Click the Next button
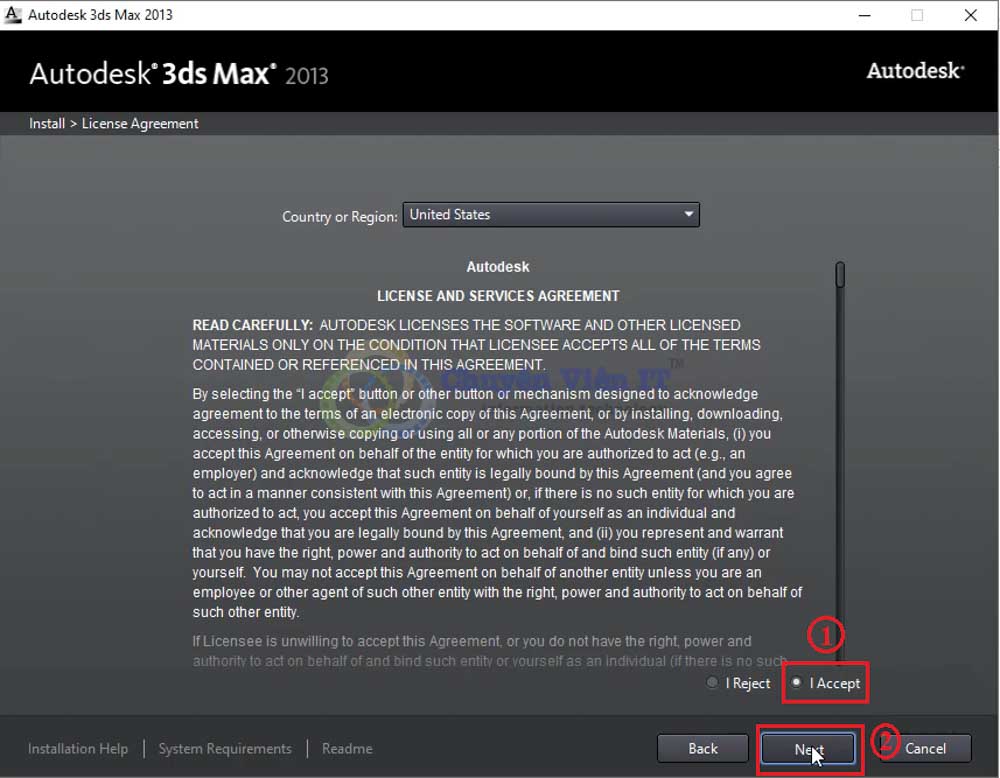Viewport: 1000px width, 778px height. (808, 749)
